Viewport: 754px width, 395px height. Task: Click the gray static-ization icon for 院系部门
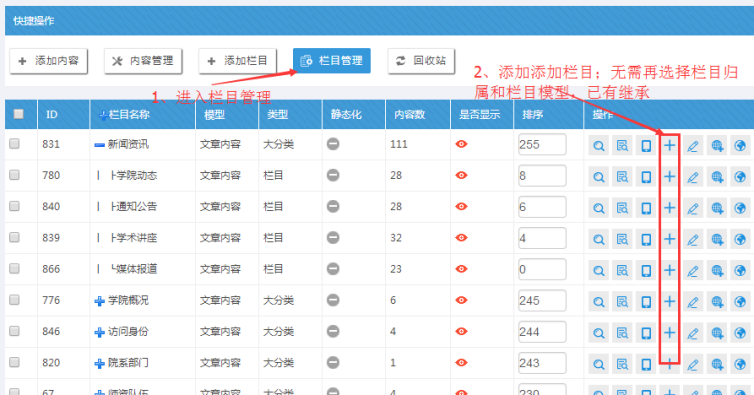click(333, 363)
